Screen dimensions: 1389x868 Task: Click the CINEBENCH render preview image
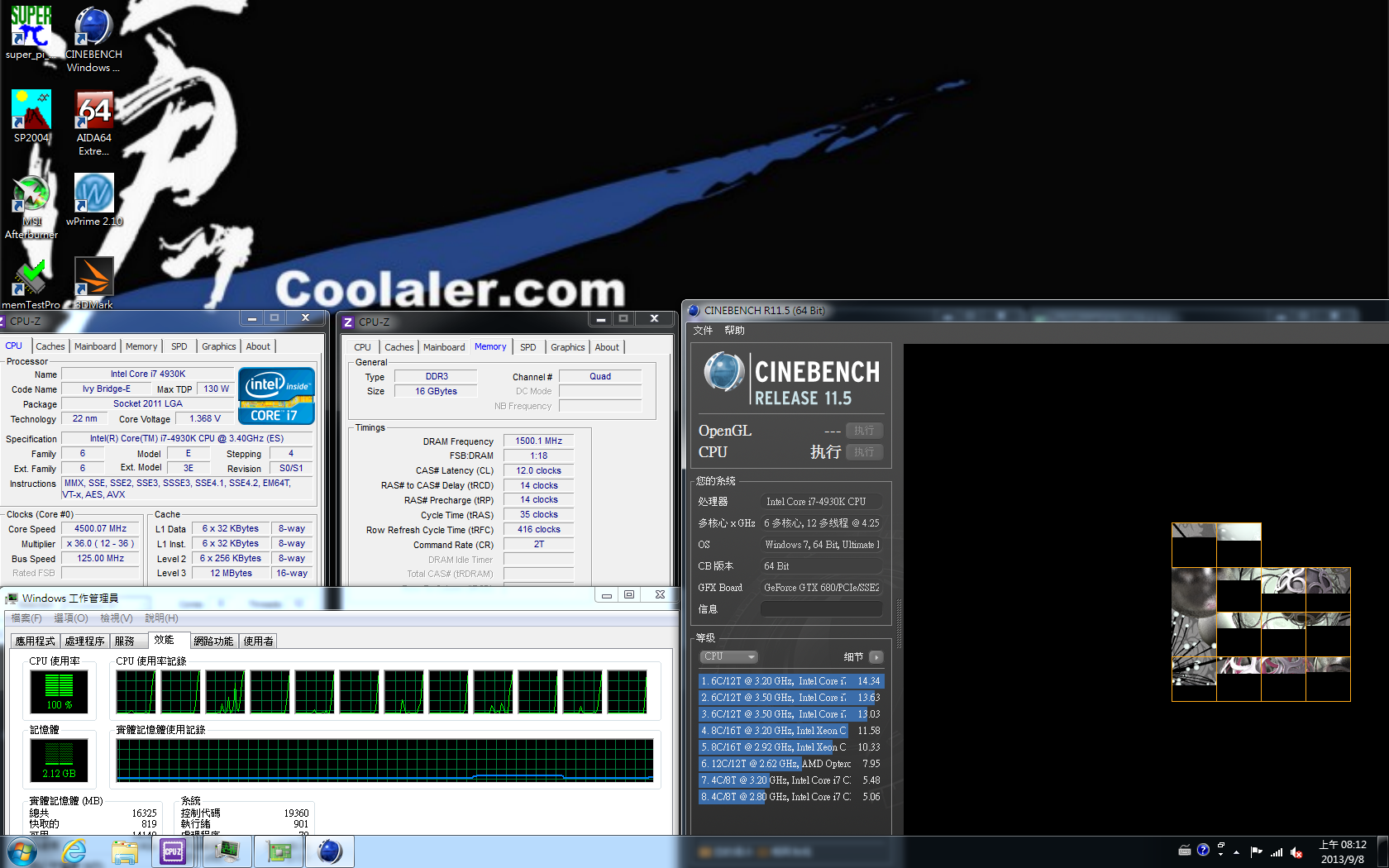1261,612
